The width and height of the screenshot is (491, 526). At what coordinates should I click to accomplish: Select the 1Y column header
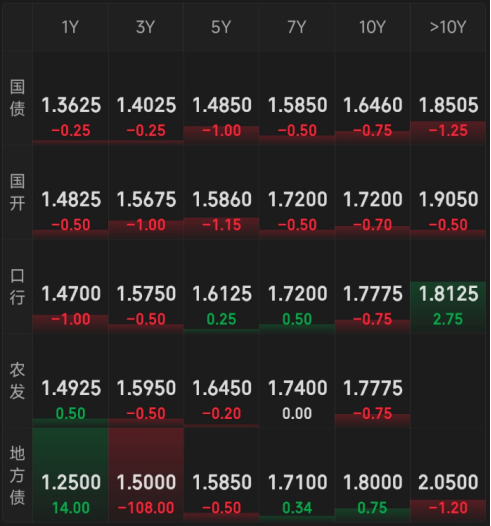[70, 27]
